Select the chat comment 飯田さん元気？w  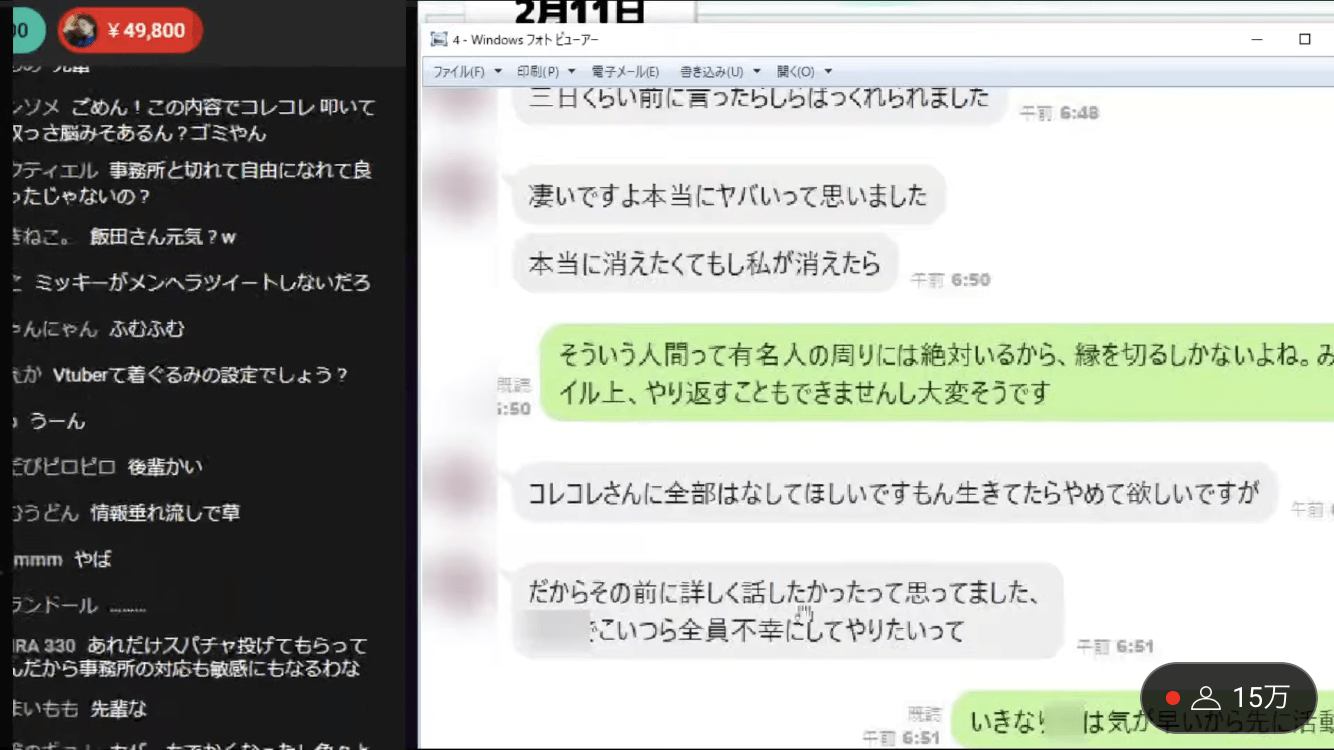point(162,237)
